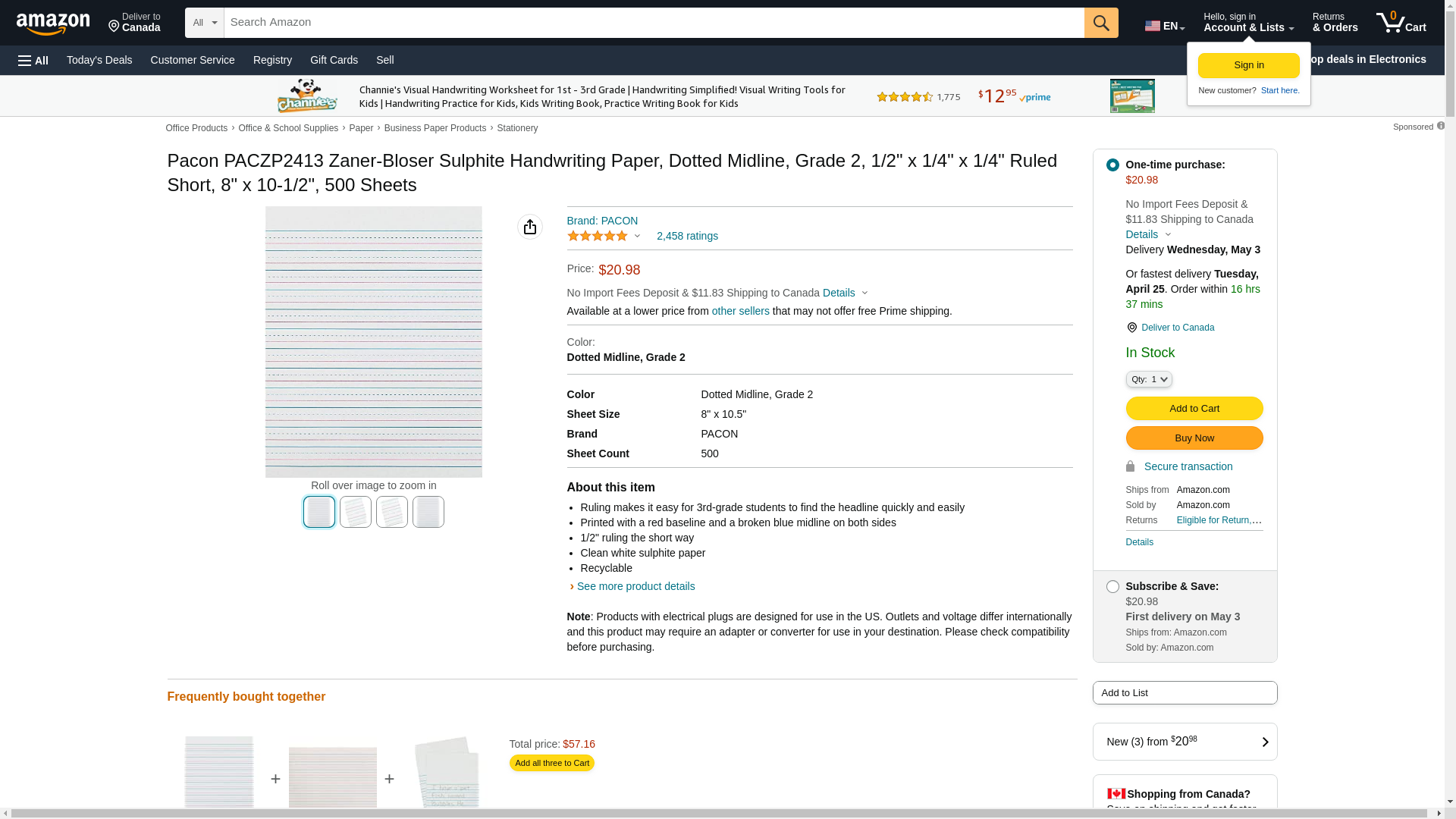The width and height of the screenshot is (1456, 819).
Task: Click the yellow Sign in button
Action: [1248, 66]
